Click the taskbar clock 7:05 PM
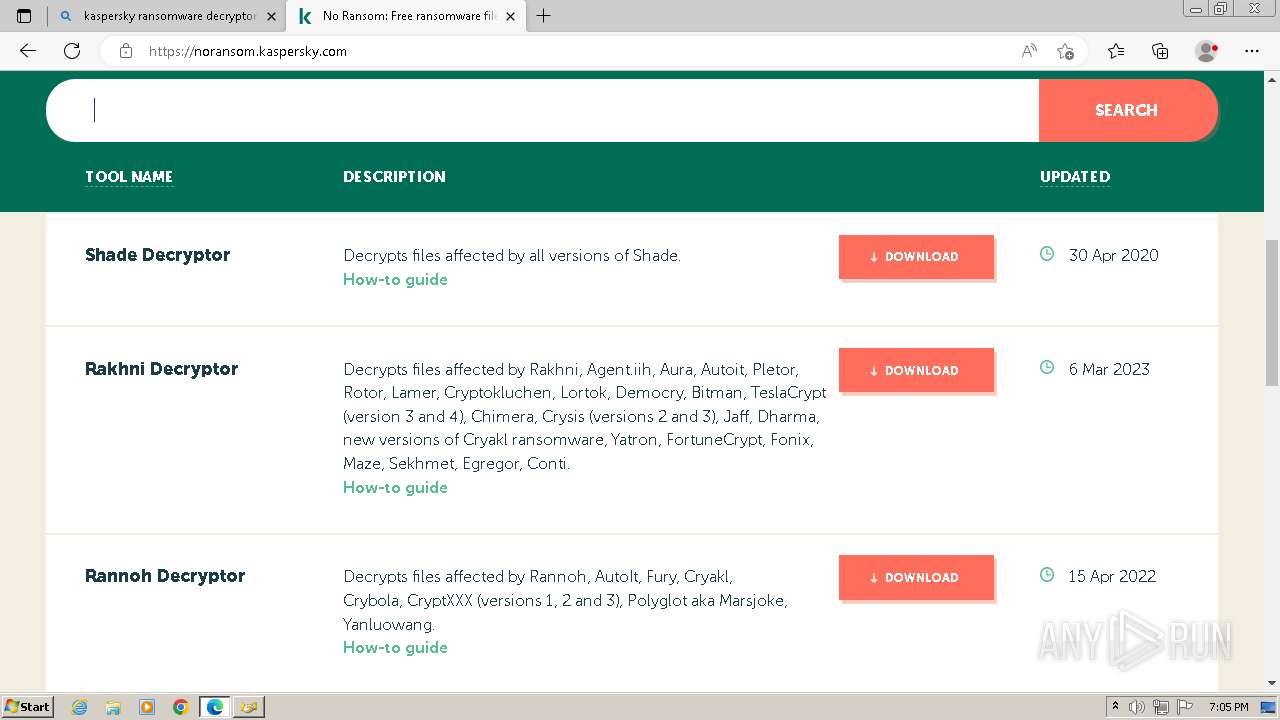 point(1228,707)
